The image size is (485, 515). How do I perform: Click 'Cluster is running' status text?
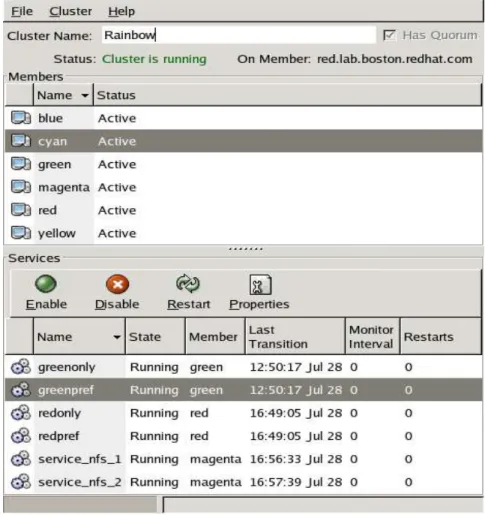coord(154,59)
